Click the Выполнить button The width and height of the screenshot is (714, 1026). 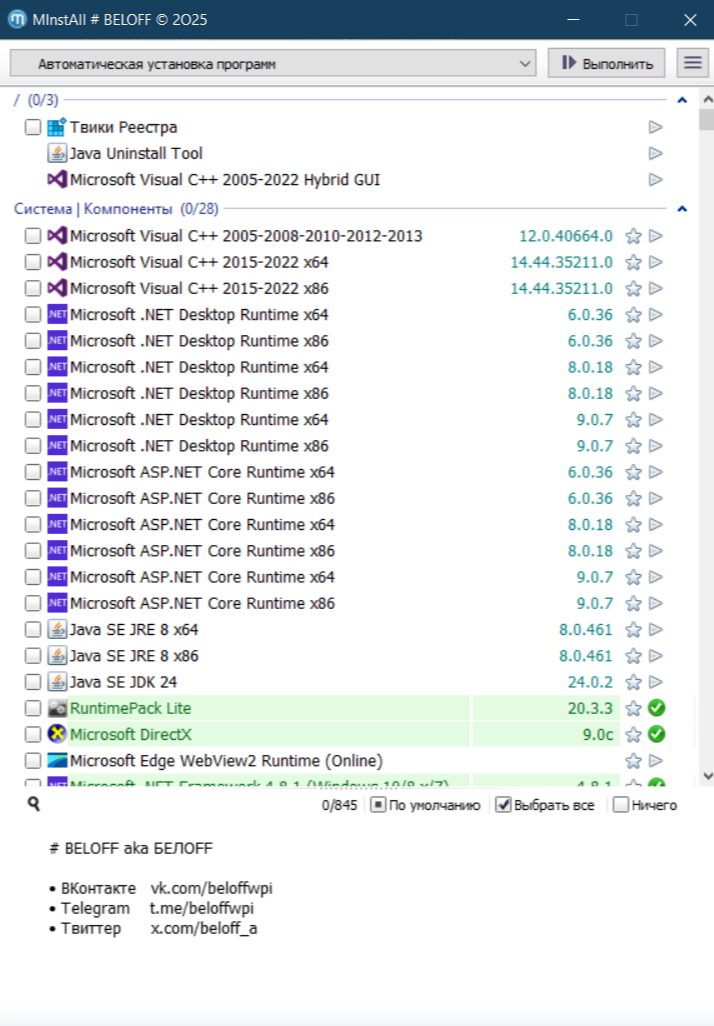pos(607,63)
